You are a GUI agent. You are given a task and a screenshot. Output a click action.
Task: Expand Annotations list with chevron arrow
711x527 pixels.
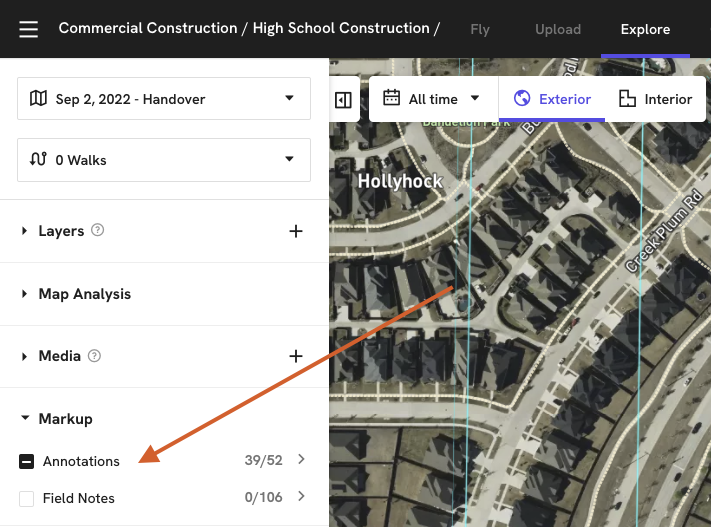(x=301, y=460)
